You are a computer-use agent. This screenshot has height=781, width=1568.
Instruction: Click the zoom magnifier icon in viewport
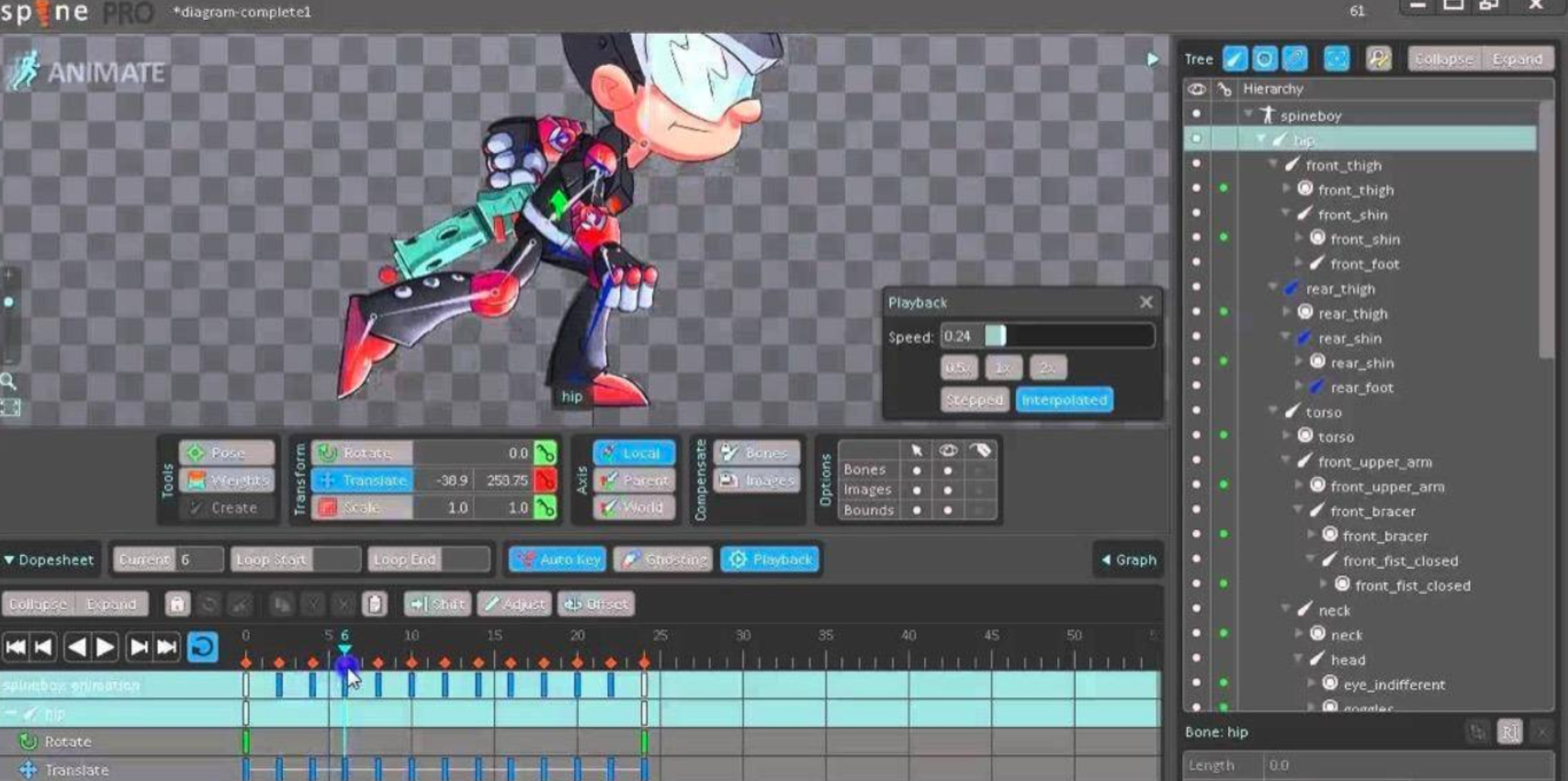pyautogui.click(x=8, y=381)
